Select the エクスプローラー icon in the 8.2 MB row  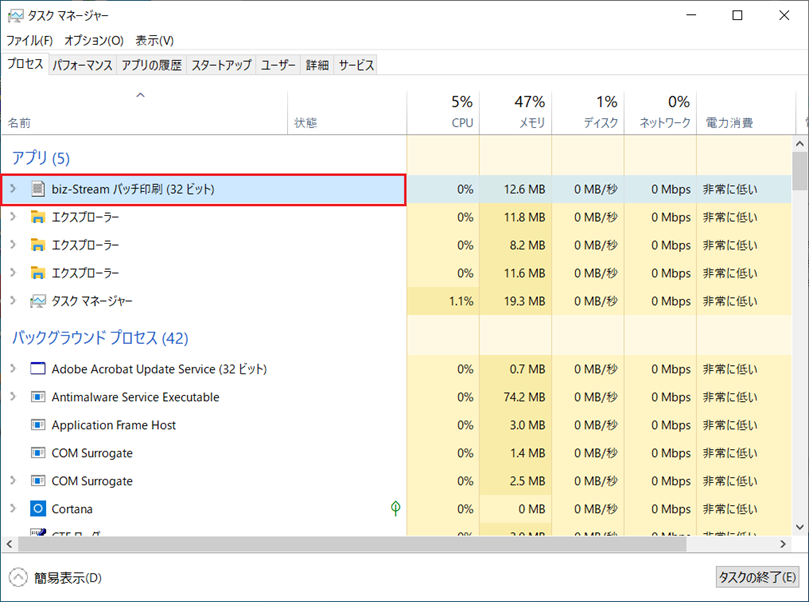pyautogui.click(x=38, y=245)
